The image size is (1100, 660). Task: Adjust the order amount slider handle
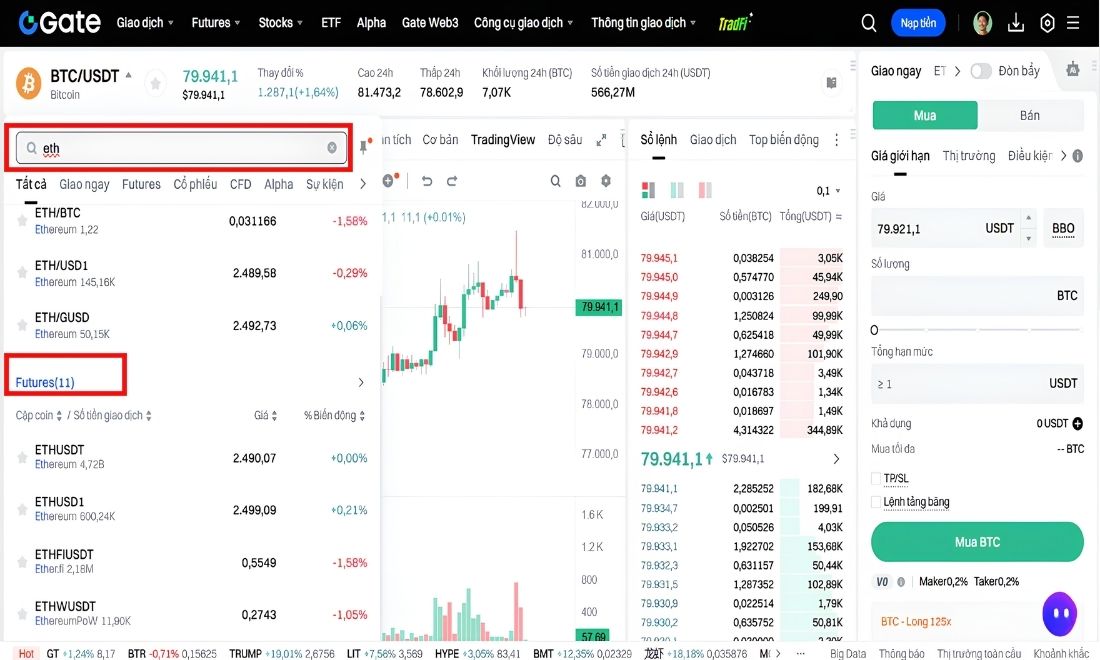pyautogui.click(x=874, y=330)
